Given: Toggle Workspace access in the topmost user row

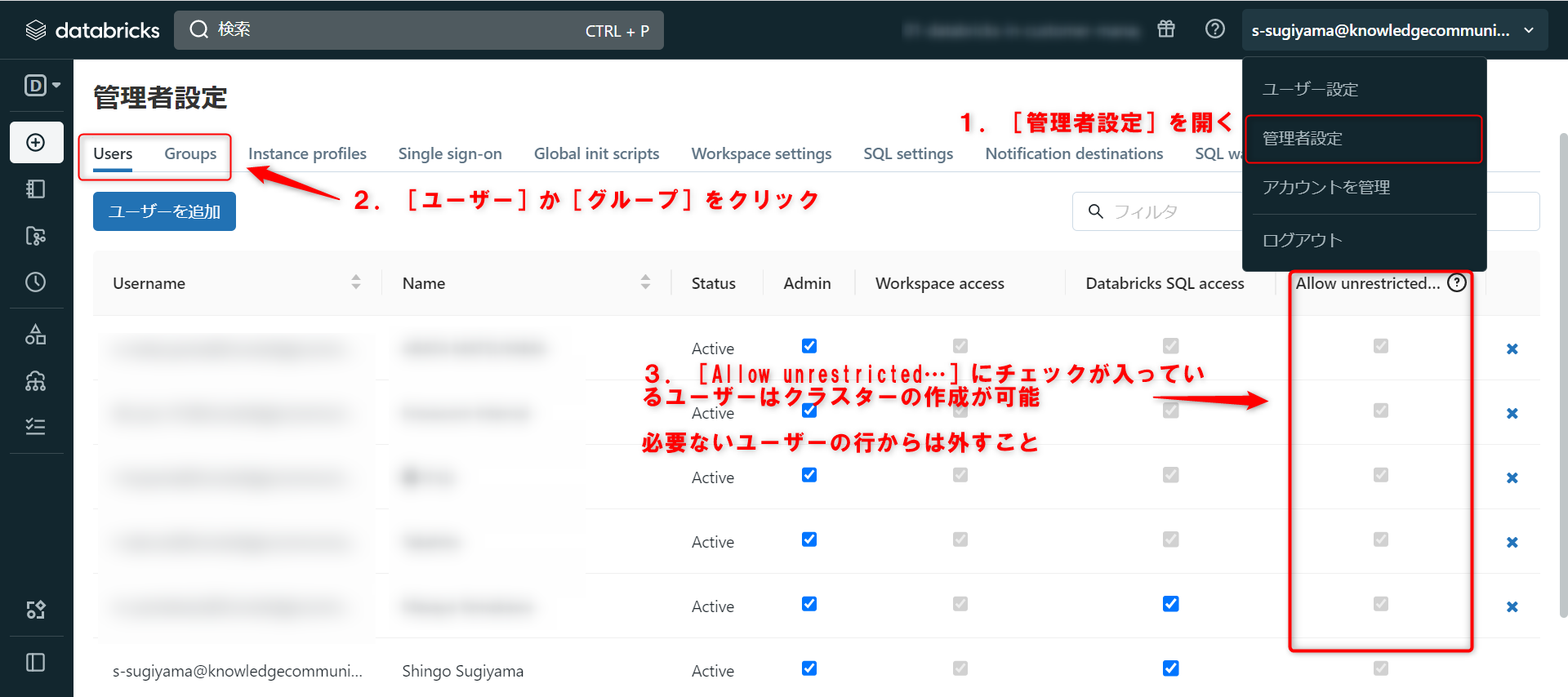Looking at the screenshot, I should coord(960,346).
